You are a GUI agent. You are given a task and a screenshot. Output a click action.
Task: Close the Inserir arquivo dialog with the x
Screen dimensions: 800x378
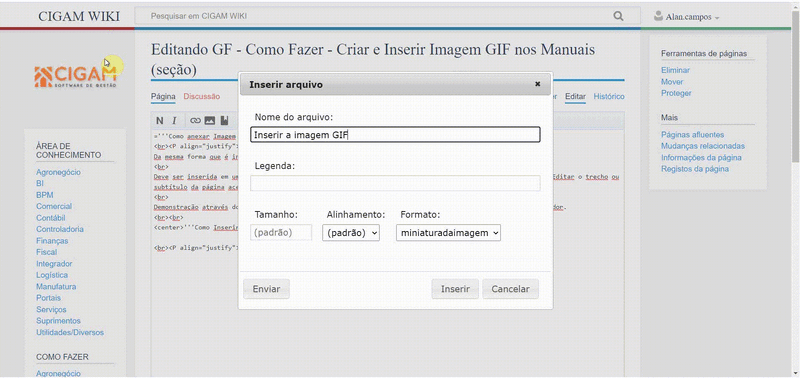(537, 84)
